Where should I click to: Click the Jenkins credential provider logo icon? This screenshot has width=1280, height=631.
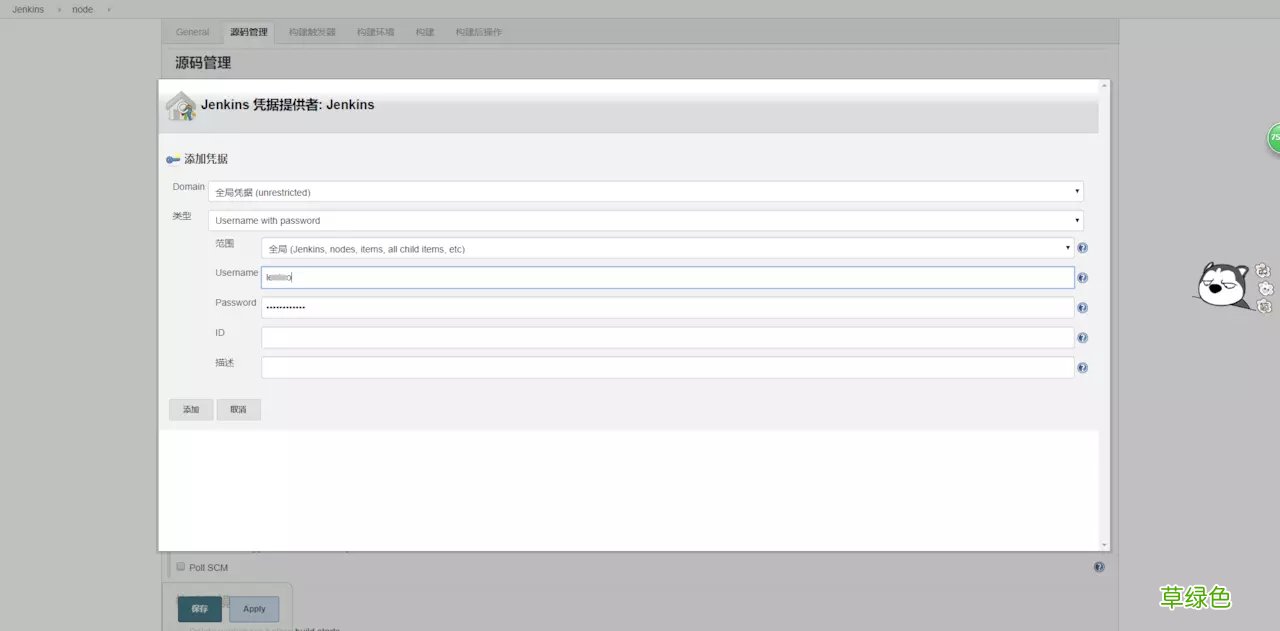pyautogui.click(x=180, y=105)
